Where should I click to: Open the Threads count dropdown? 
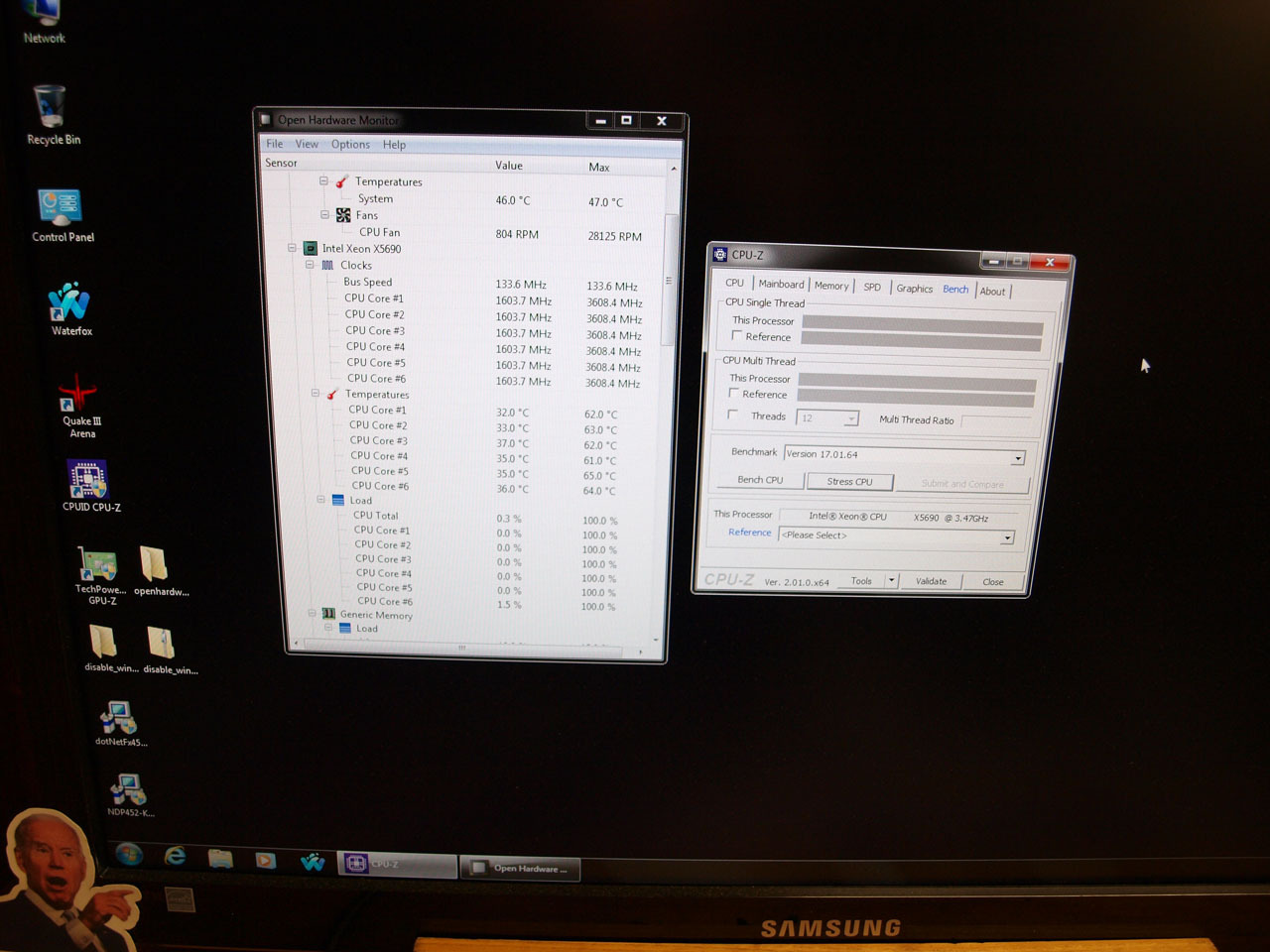click(x=850, y=418)
